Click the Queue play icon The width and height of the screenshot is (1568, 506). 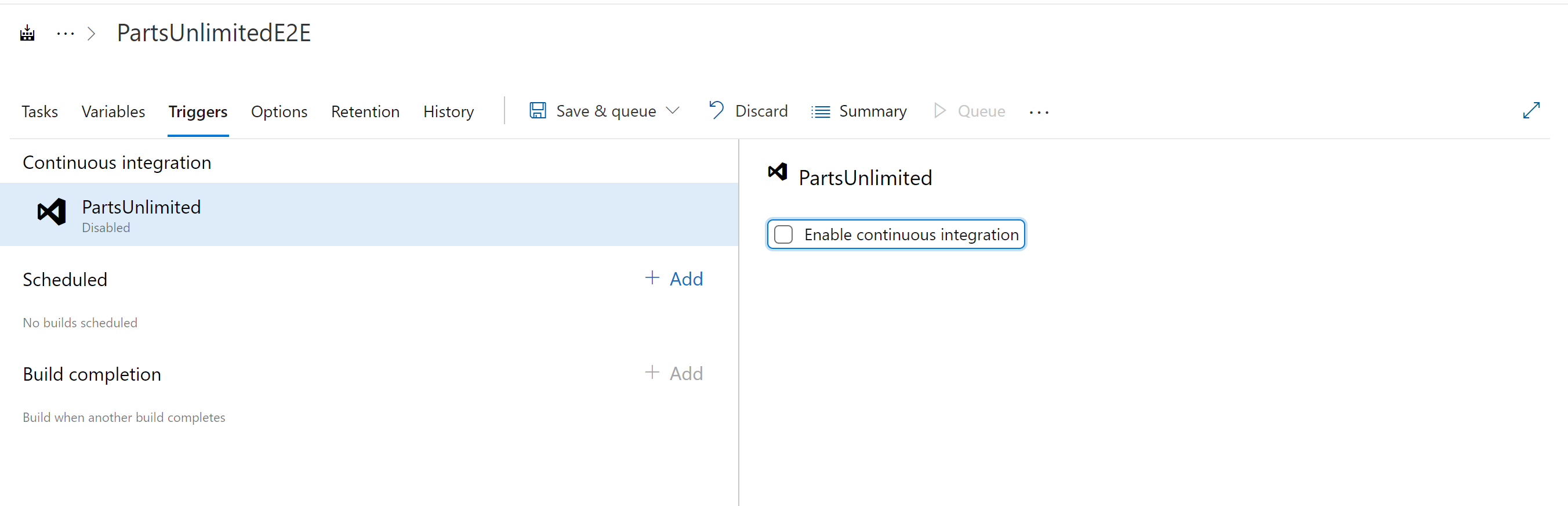940,111
